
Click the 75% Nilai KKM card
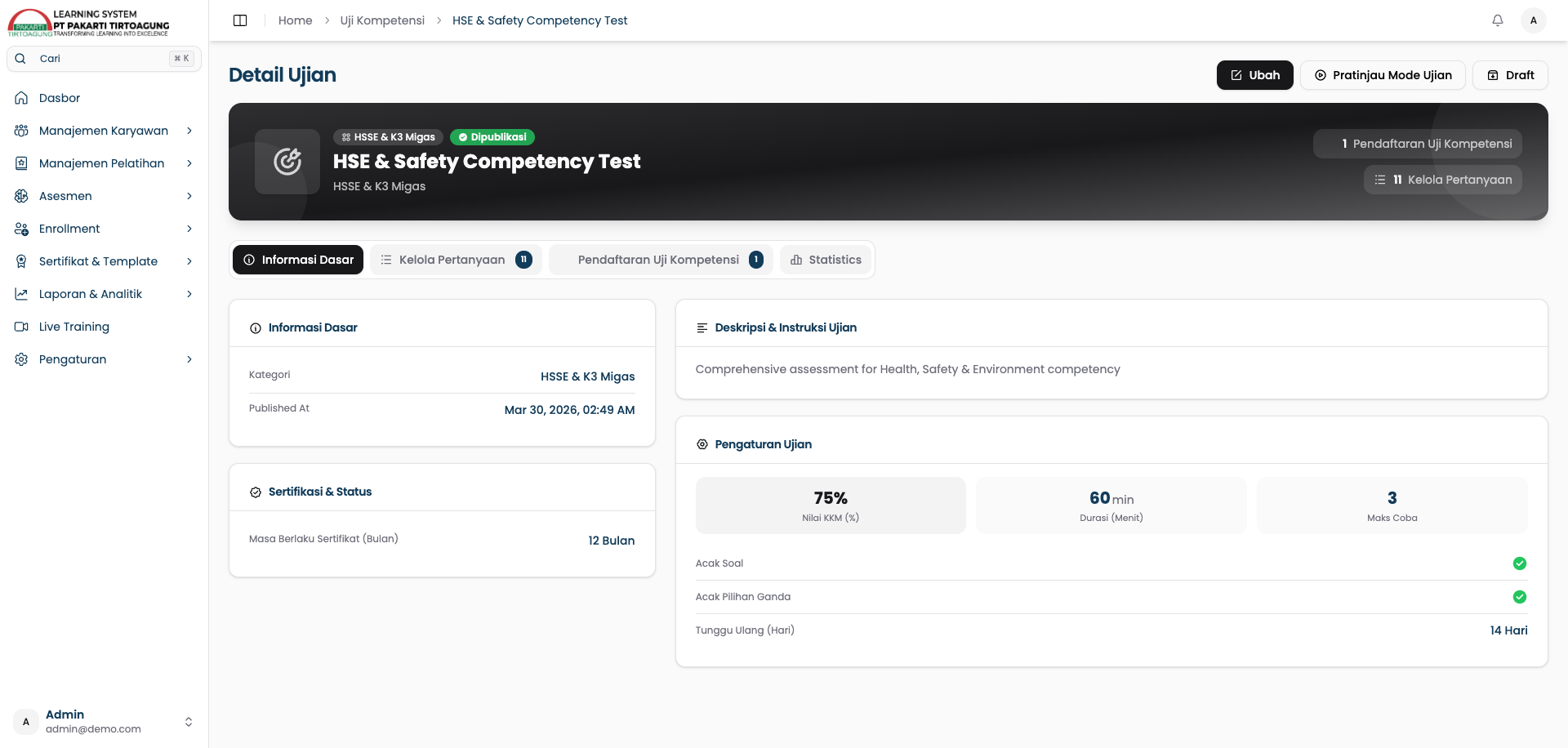click(831, 505)
